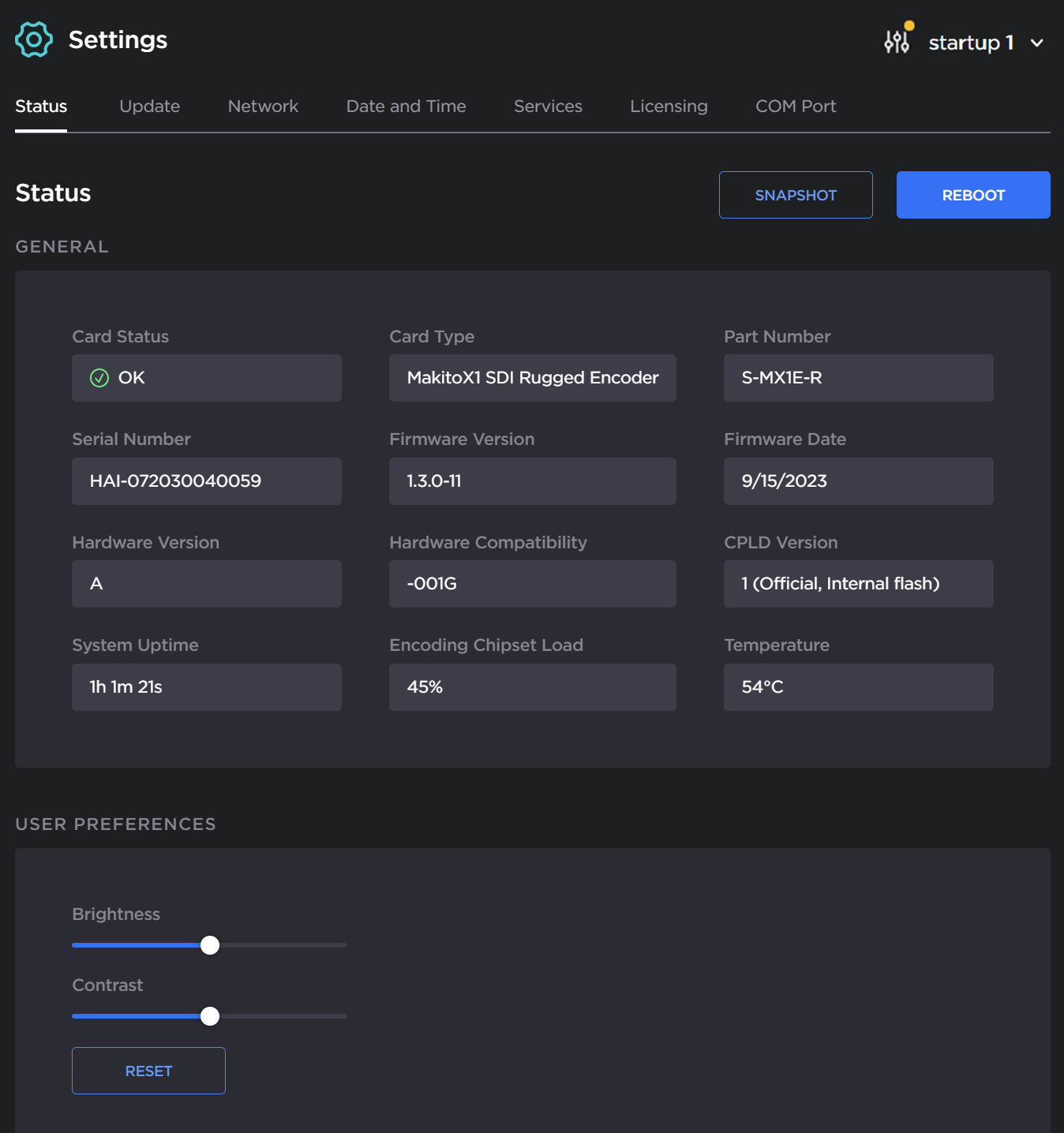Image resolution: width=1064 pixels, height=1133 pixels.
Task: Click the Encoding Chipset Load field
Action: pyautogui.click(x=532, y=687)
